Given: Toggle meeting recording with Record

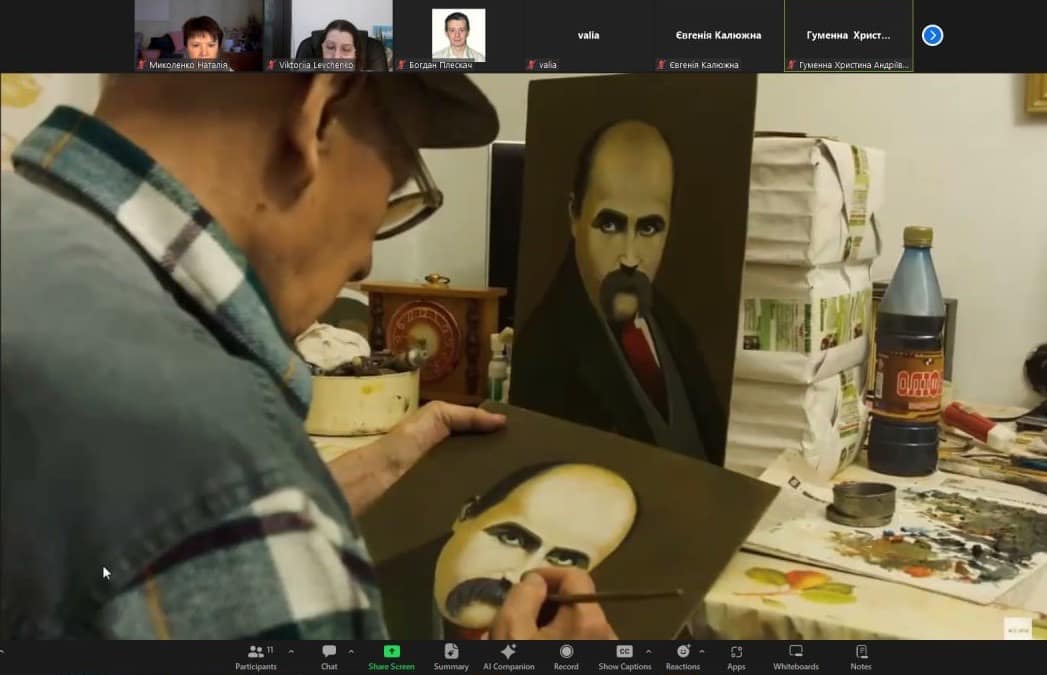Looking at the screenshot, I should tap(566, 656).
